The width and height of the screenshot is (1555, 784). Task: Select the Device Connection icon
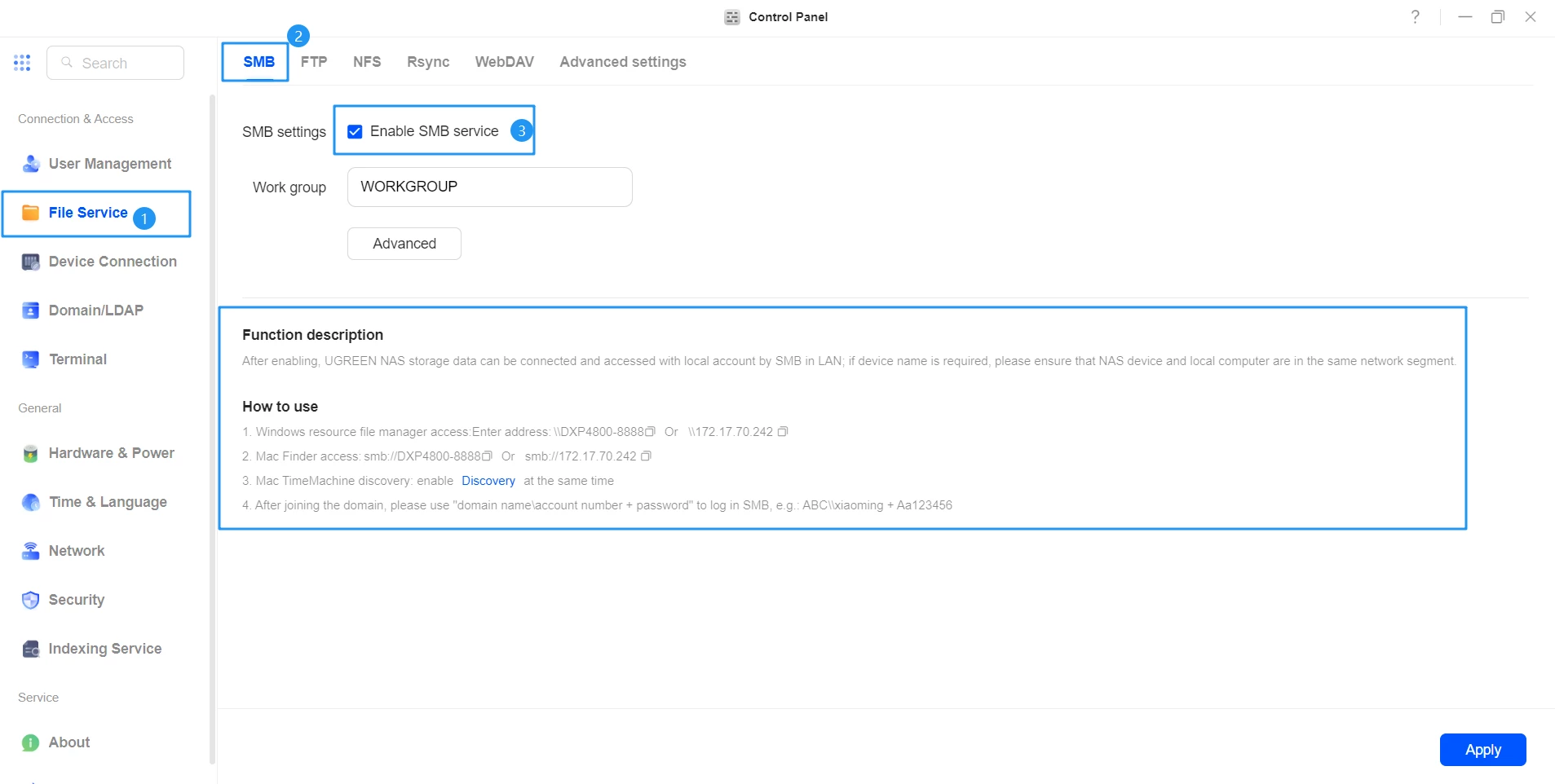tap(31, 262)
